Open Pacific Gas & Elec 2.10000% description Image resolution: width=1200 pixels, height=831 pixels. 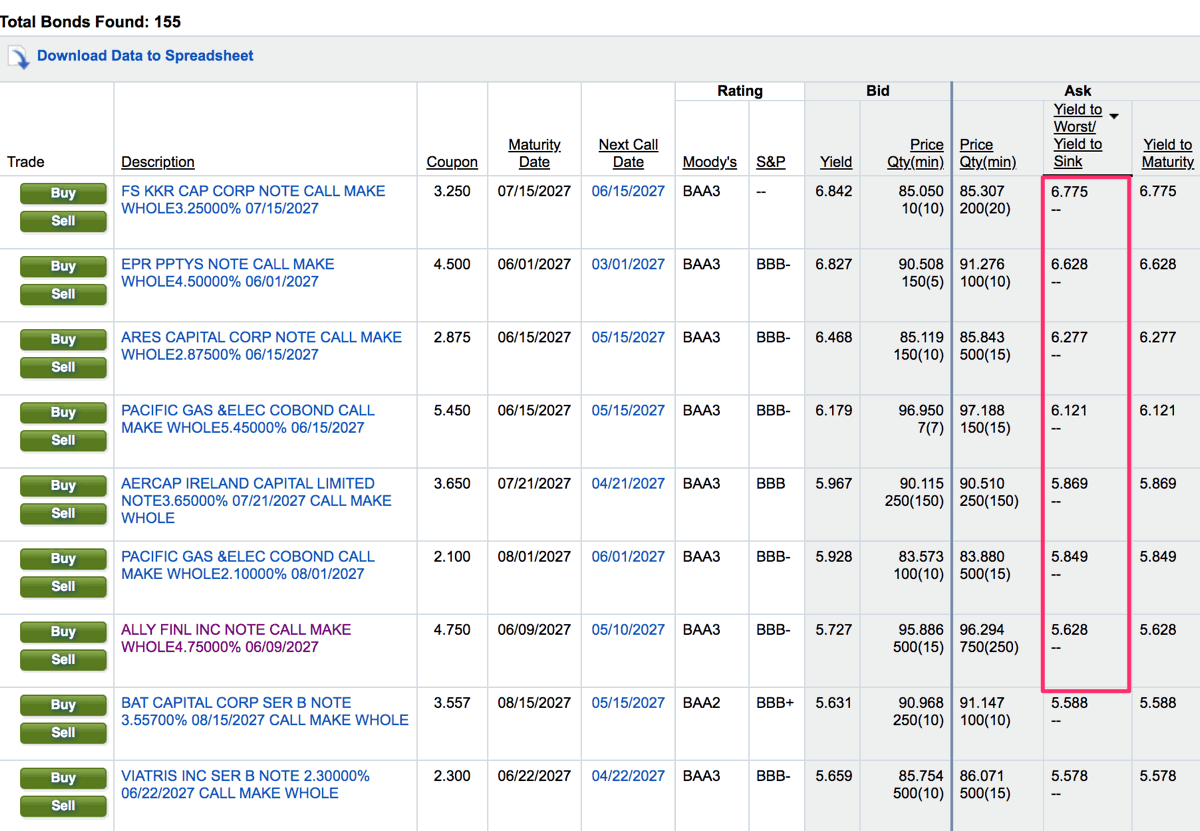tap(248, 565)
